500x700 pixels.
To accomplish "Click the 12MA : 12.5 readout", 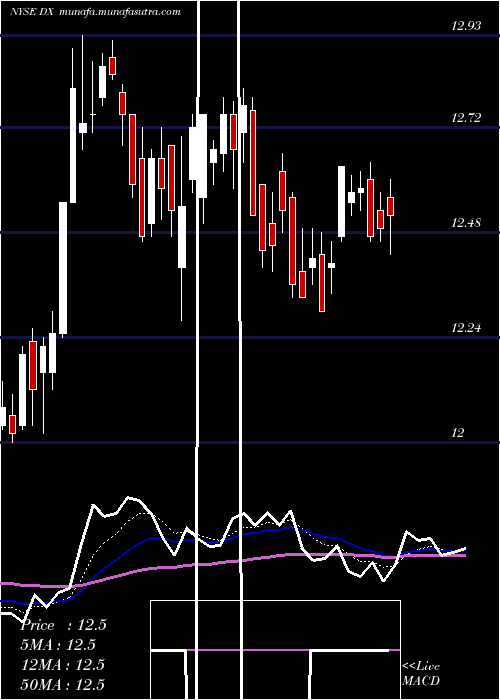I will click(x=63, y=665).
